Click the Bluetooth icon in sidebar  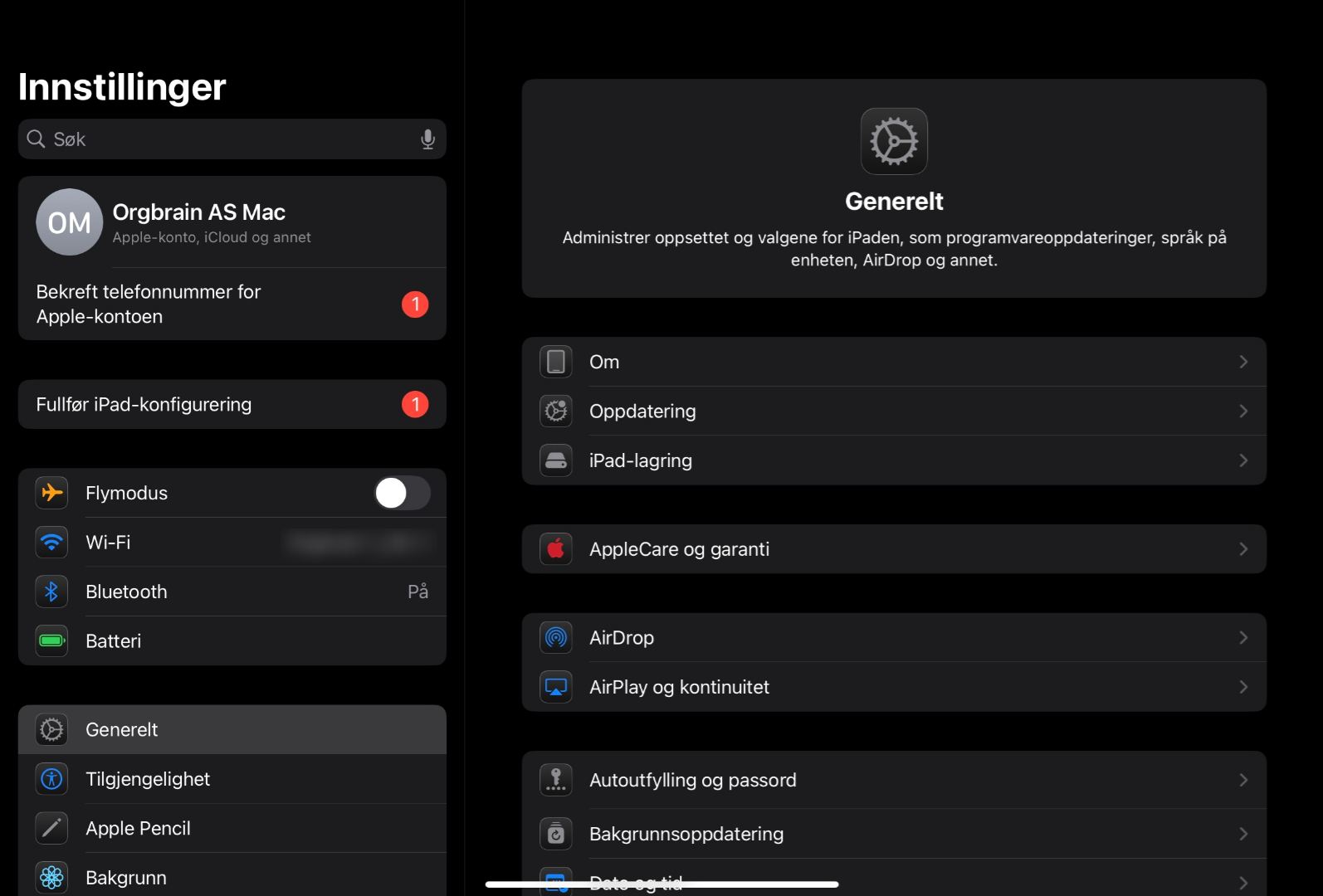(51, 592)
